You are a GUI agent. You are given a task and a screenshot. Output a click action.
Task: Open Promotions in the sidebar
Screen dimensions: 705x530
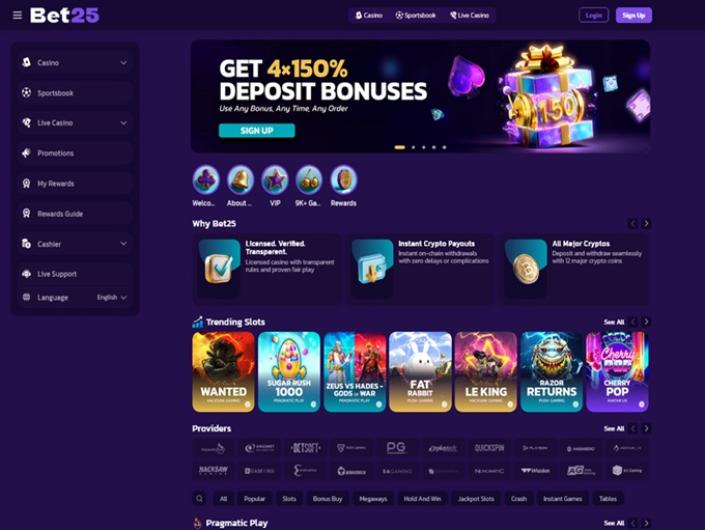[x=75, y=153]
